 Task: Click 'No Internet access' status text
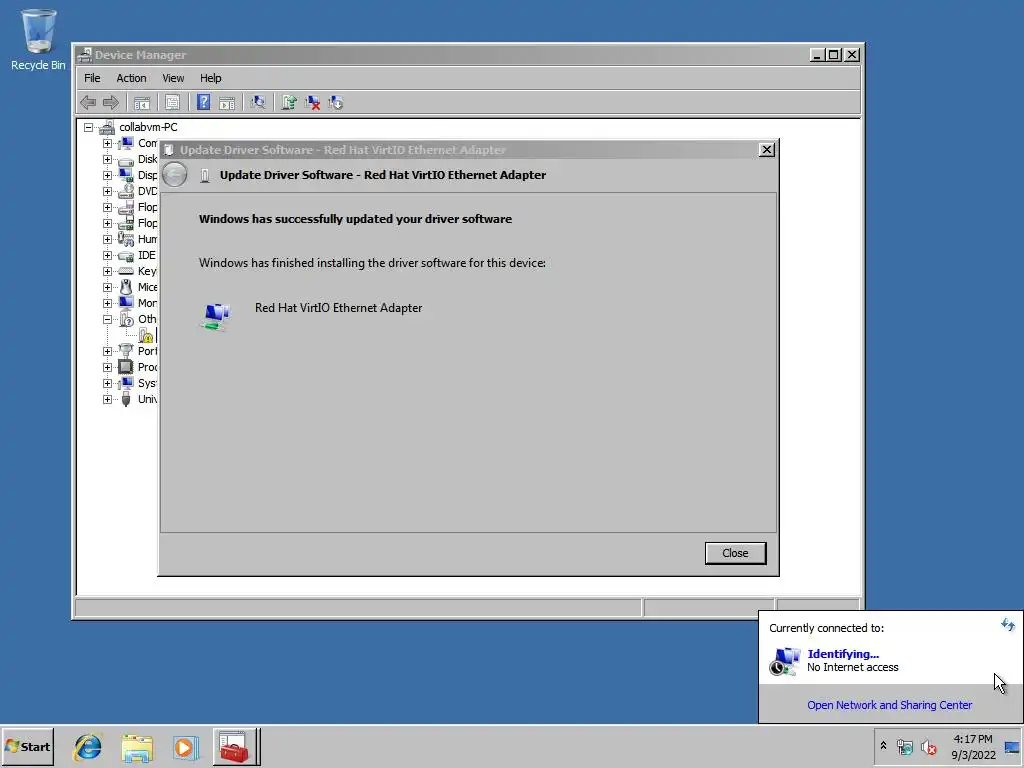[853, 667]
